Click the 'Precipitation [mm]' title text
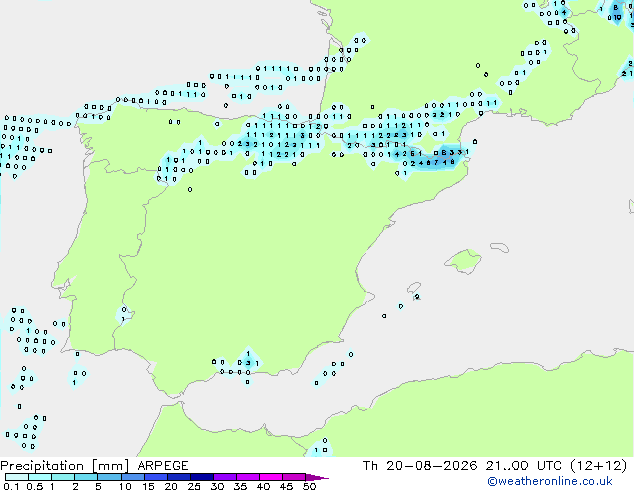The height and width of the screenshot is (490, 634). [64, 466]
